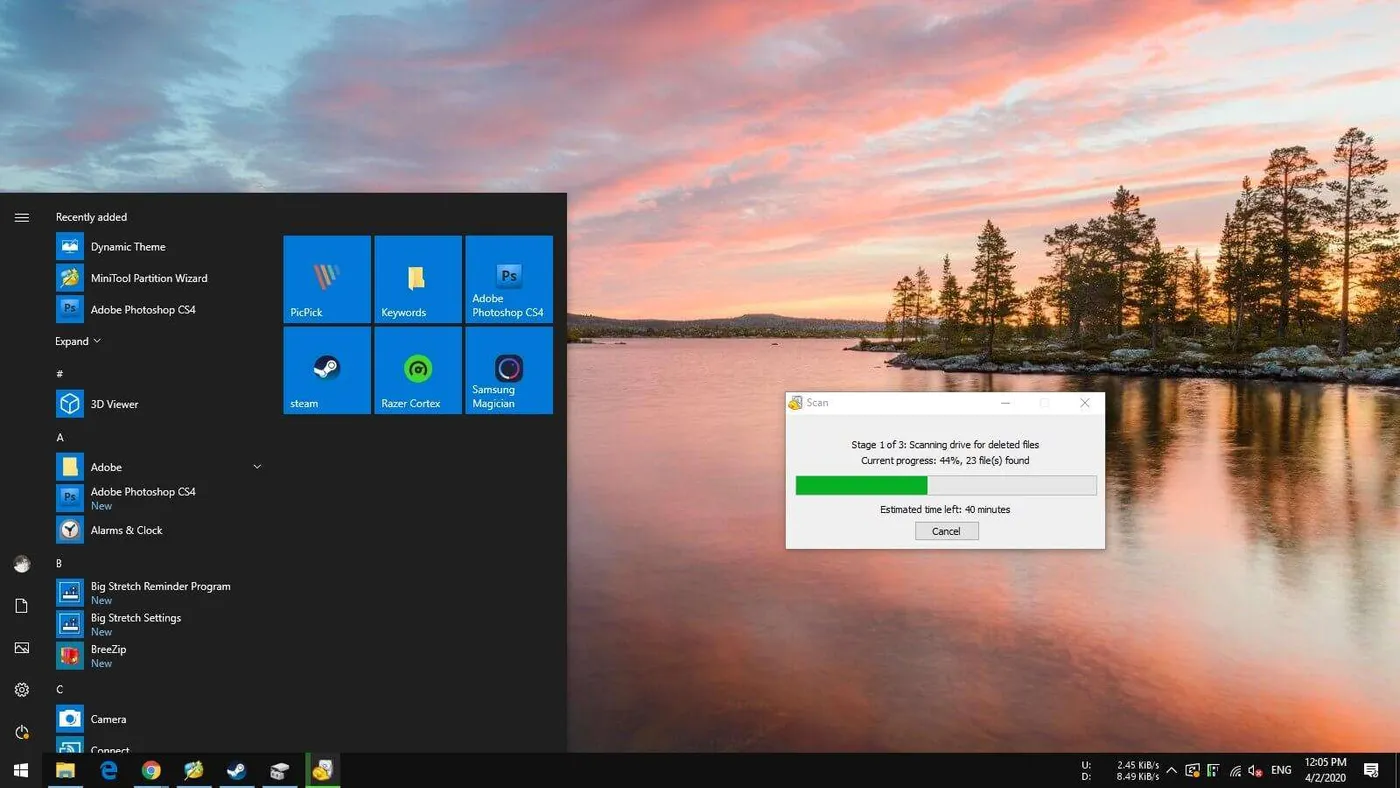Open Google Chrome from the taskbar

click(151, 770)
